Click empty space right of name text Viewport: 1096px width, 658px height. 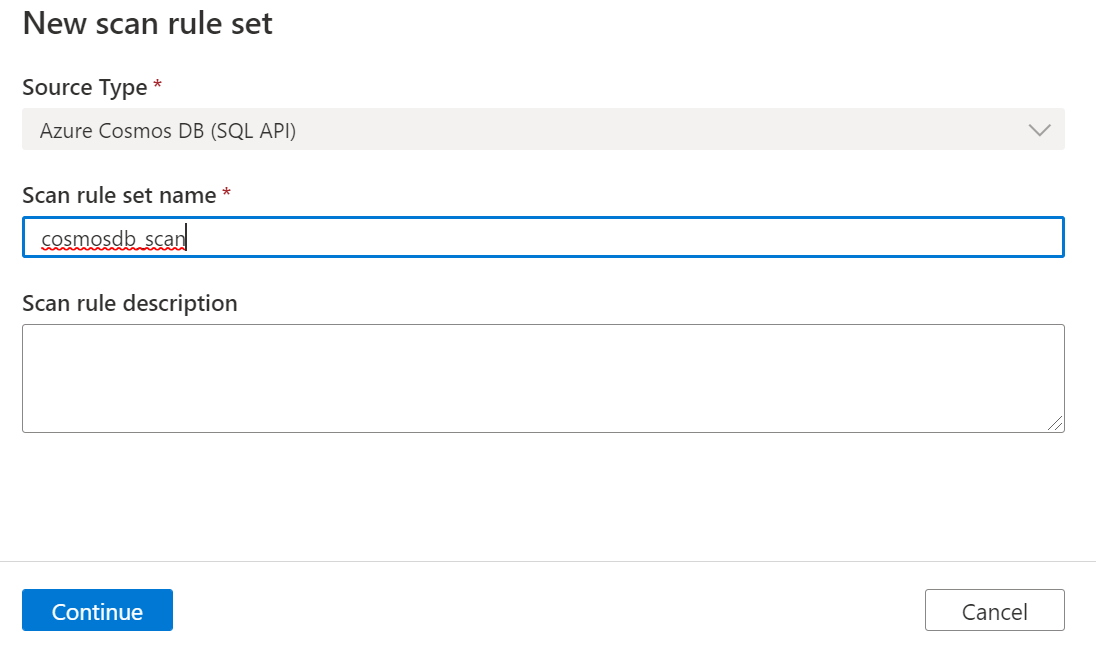point(620,238)
